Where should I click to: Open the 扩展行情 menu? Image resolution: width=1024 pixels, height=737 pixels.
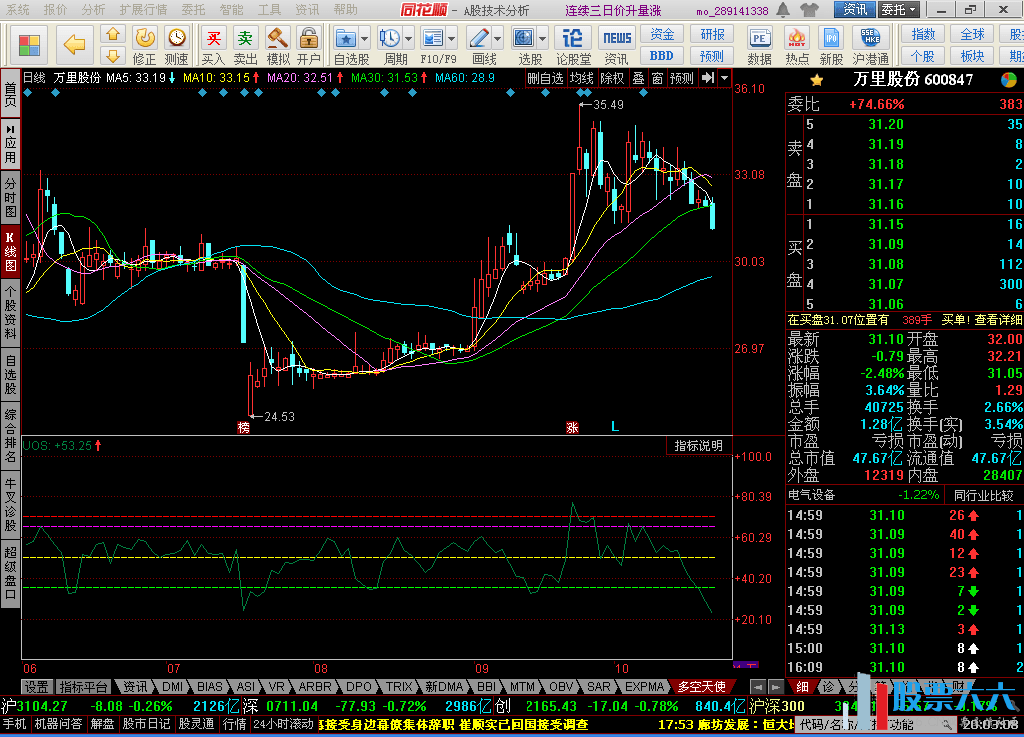[143, 9]
